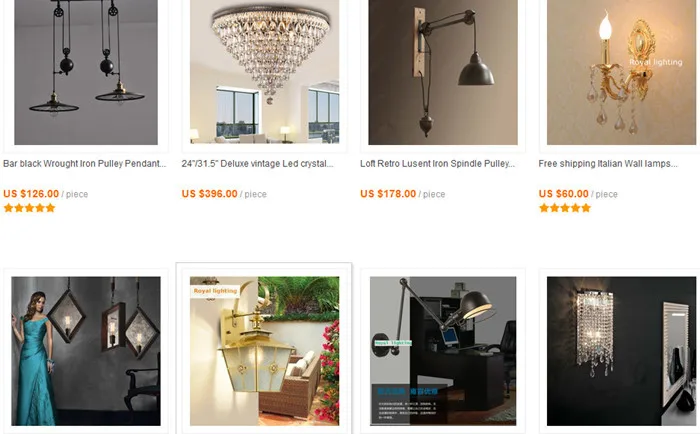This screenshot has height=434, width=700.
Task: Open the crystal ceiling chandelier product image
Action: 264,71
